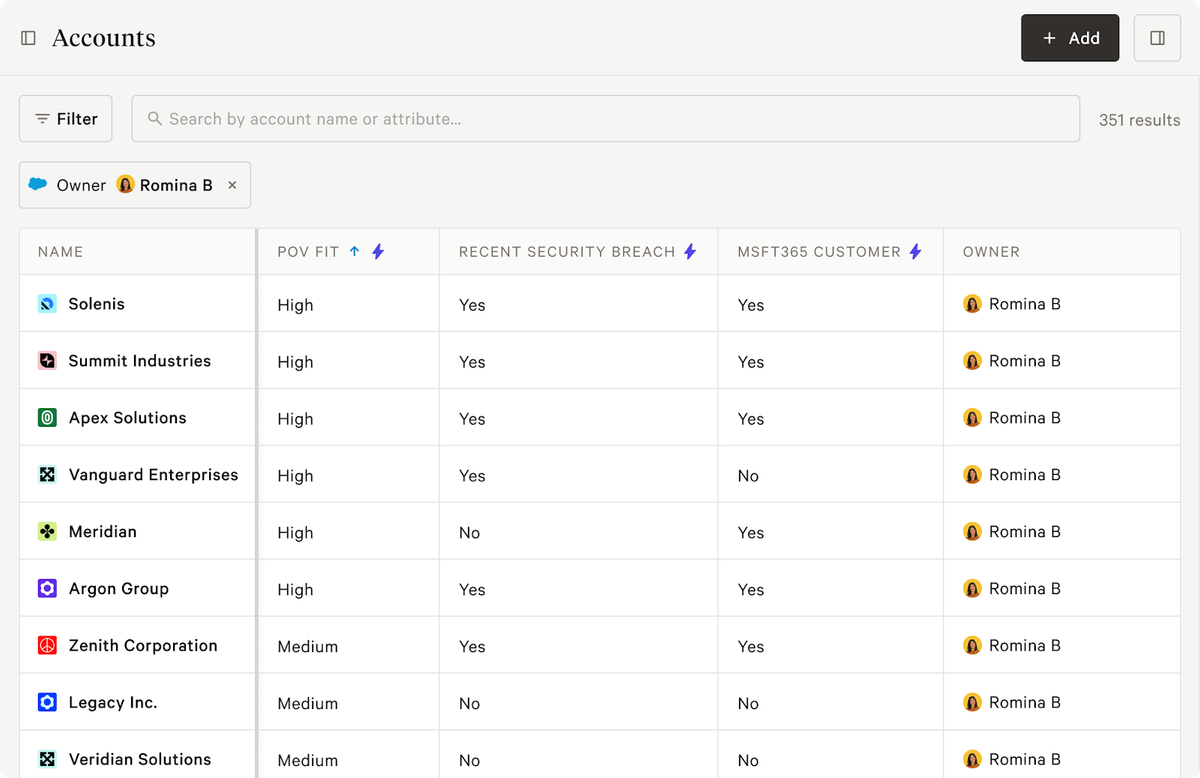Open the Filter menu
The image size is (1200, 778).
66,119
